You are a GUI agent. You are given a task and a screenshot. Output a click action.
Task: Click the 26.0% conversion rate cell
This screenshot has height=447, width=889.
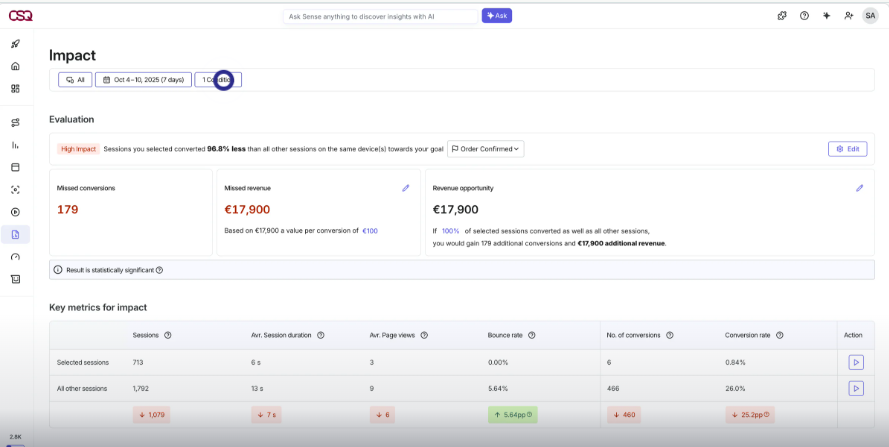[x=733, y=389]
